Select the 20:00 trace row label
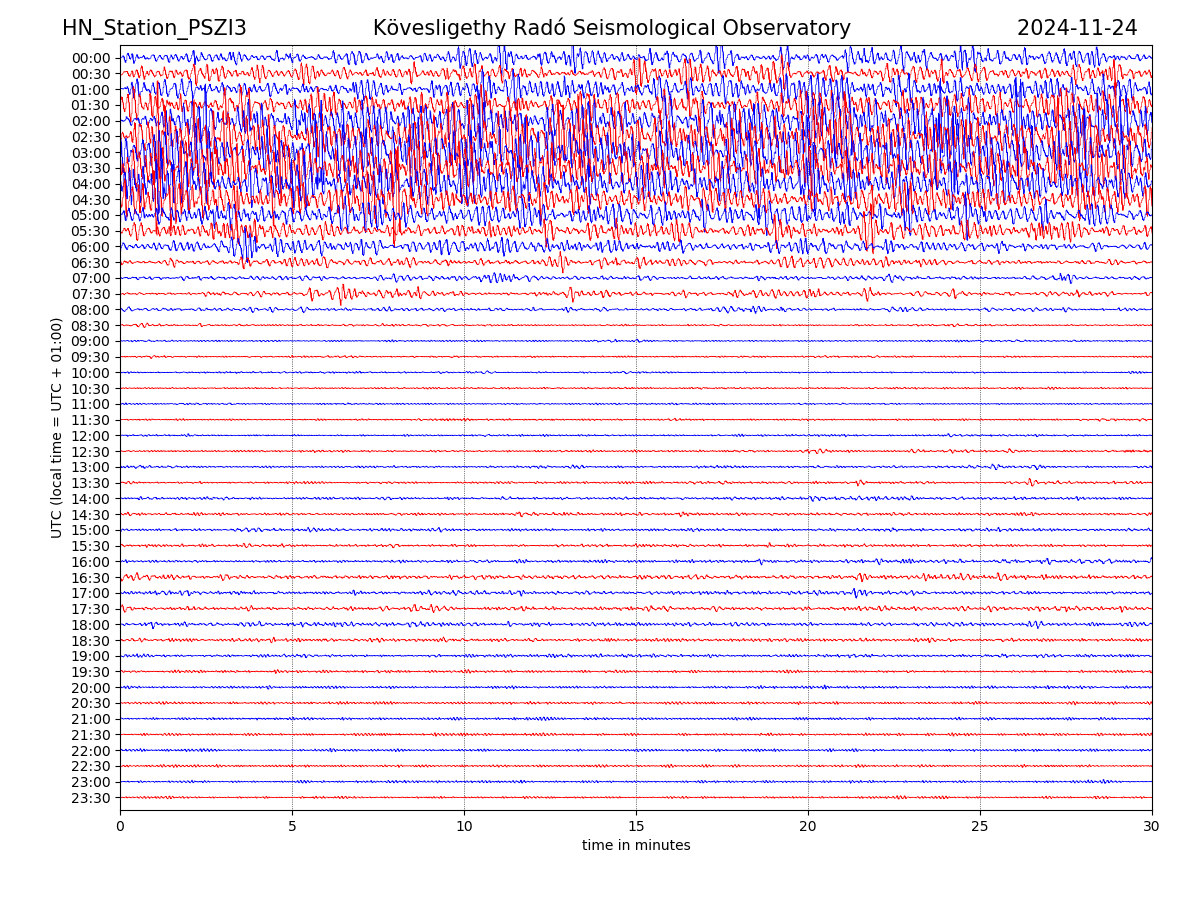The width and height of the screenshot is (1200, 900). 90,688
